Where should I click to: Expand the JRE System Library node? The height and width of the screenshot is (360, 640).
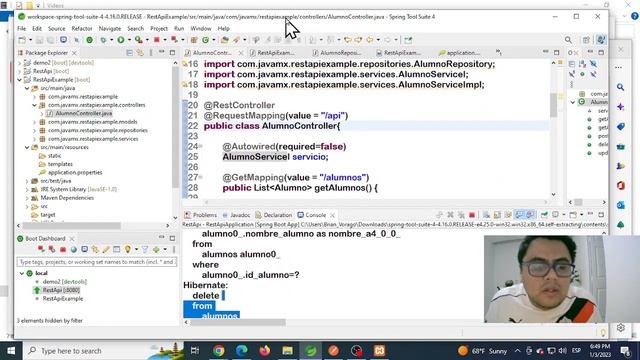(x=27, y=189)
